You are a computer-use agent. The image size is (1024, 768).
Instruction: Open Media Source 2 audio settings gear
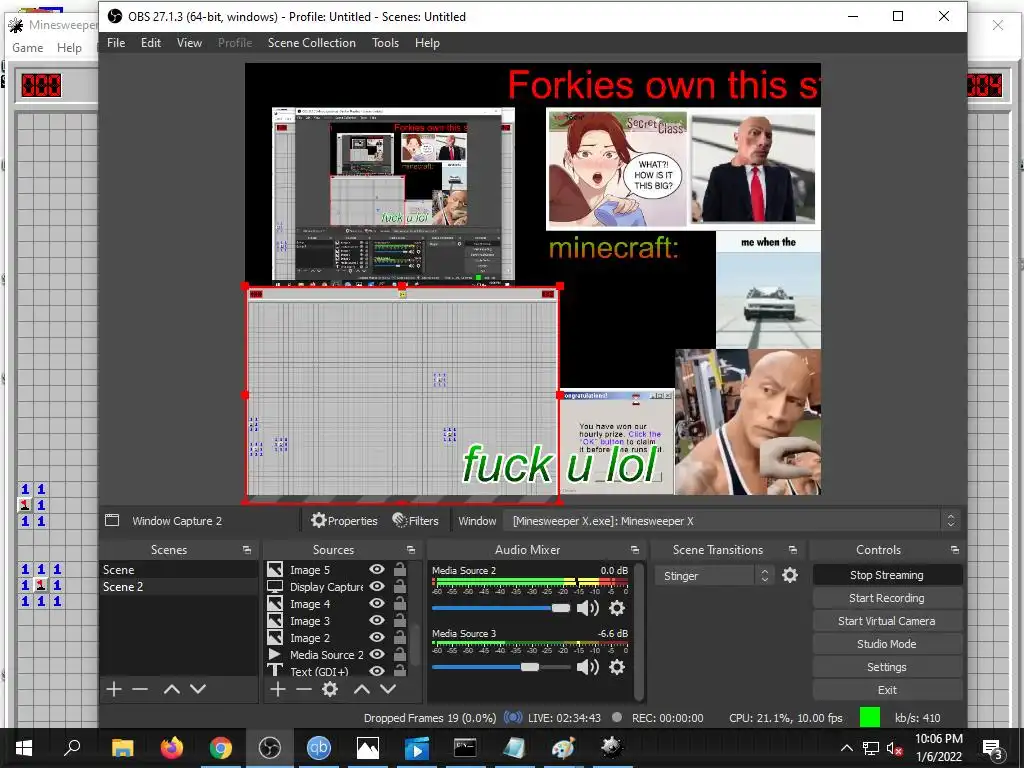point(616,608)
